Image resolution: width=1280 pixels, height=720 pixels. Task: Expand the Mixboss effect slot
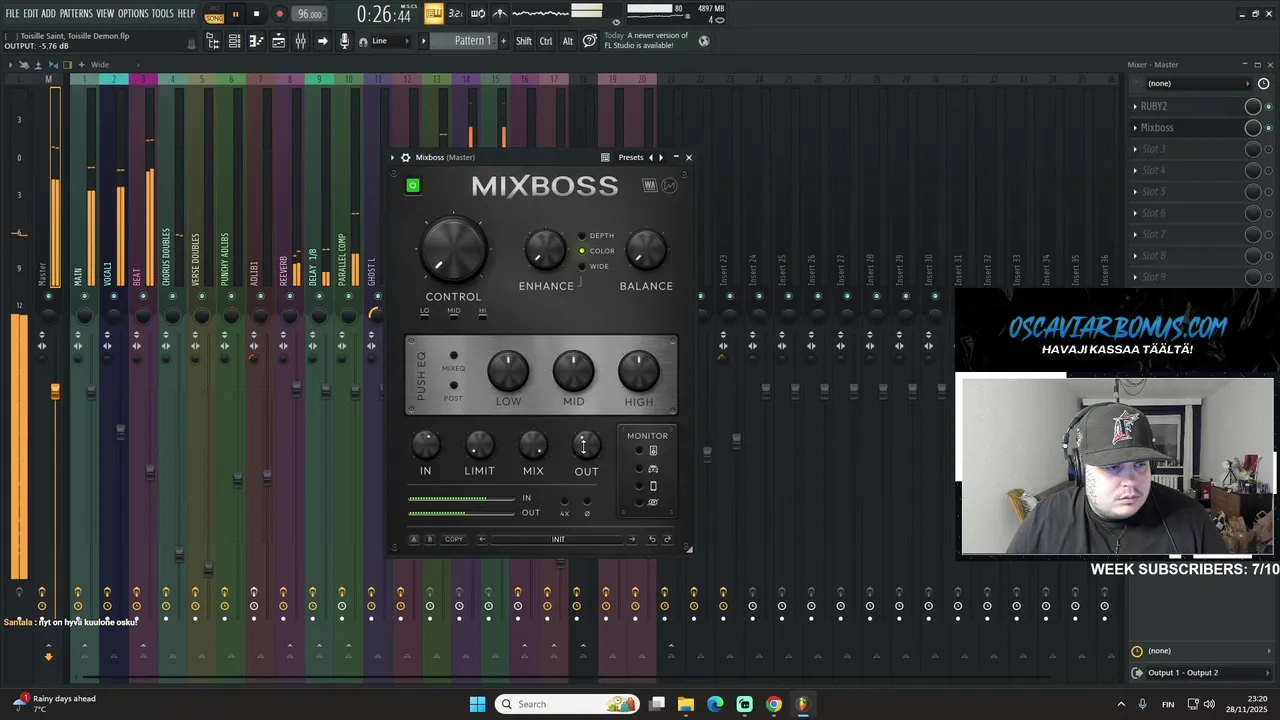click(x=1135, y=127)
